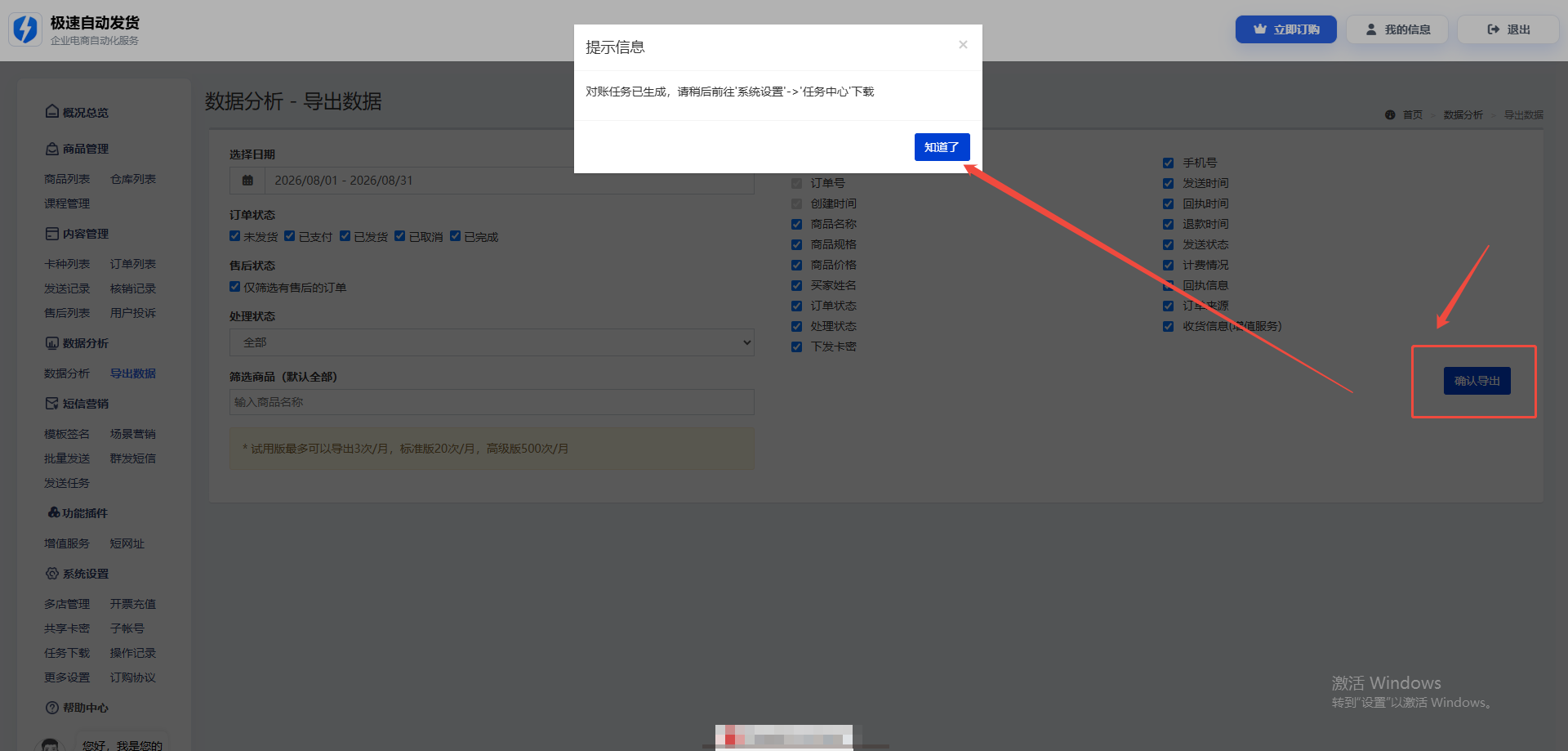Image resolution: width=1568 pixels, height=751 pixels.
Task: Uncheck the 手机号 export field
Action: pyautogui.click(x=1169, y=163)
